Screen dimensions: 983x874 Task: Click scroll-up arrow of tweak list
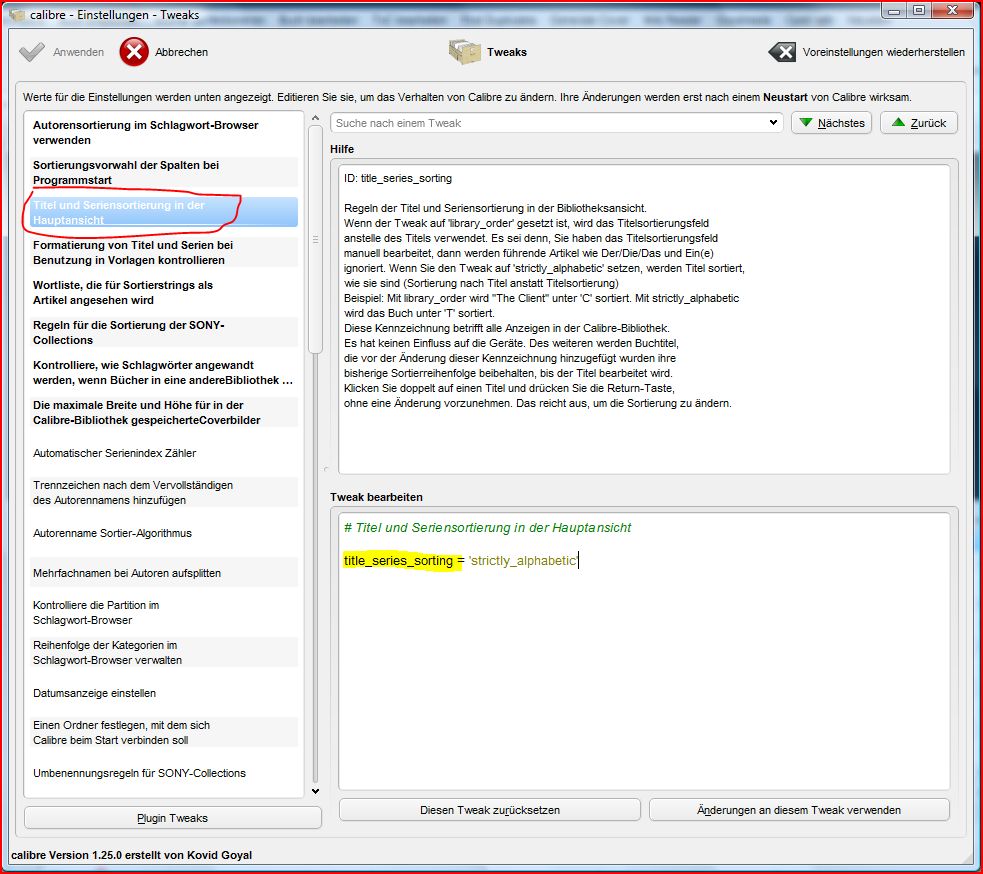pyautogui.click(x=315, y=118)
